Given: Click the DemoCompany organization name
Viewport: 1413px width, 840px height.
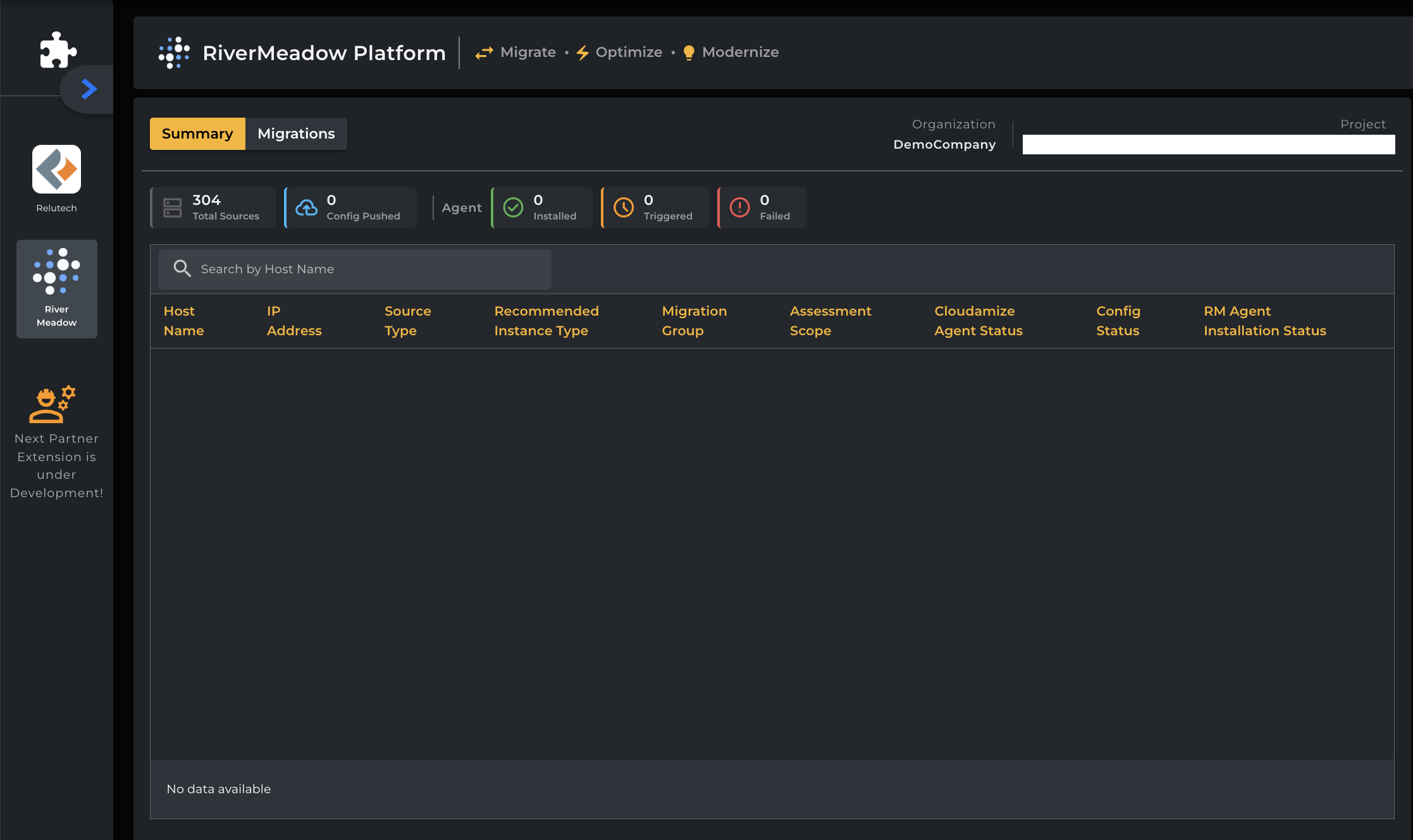Looking at the screenshot, I should click(944, 145).
